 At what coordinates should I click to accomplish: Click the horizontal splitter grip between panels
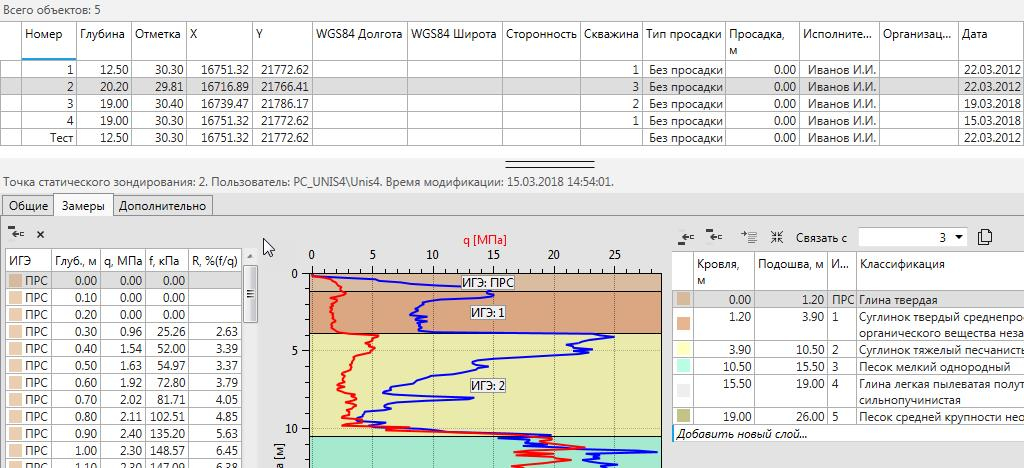pyautogui.click(x=549, y=164)
